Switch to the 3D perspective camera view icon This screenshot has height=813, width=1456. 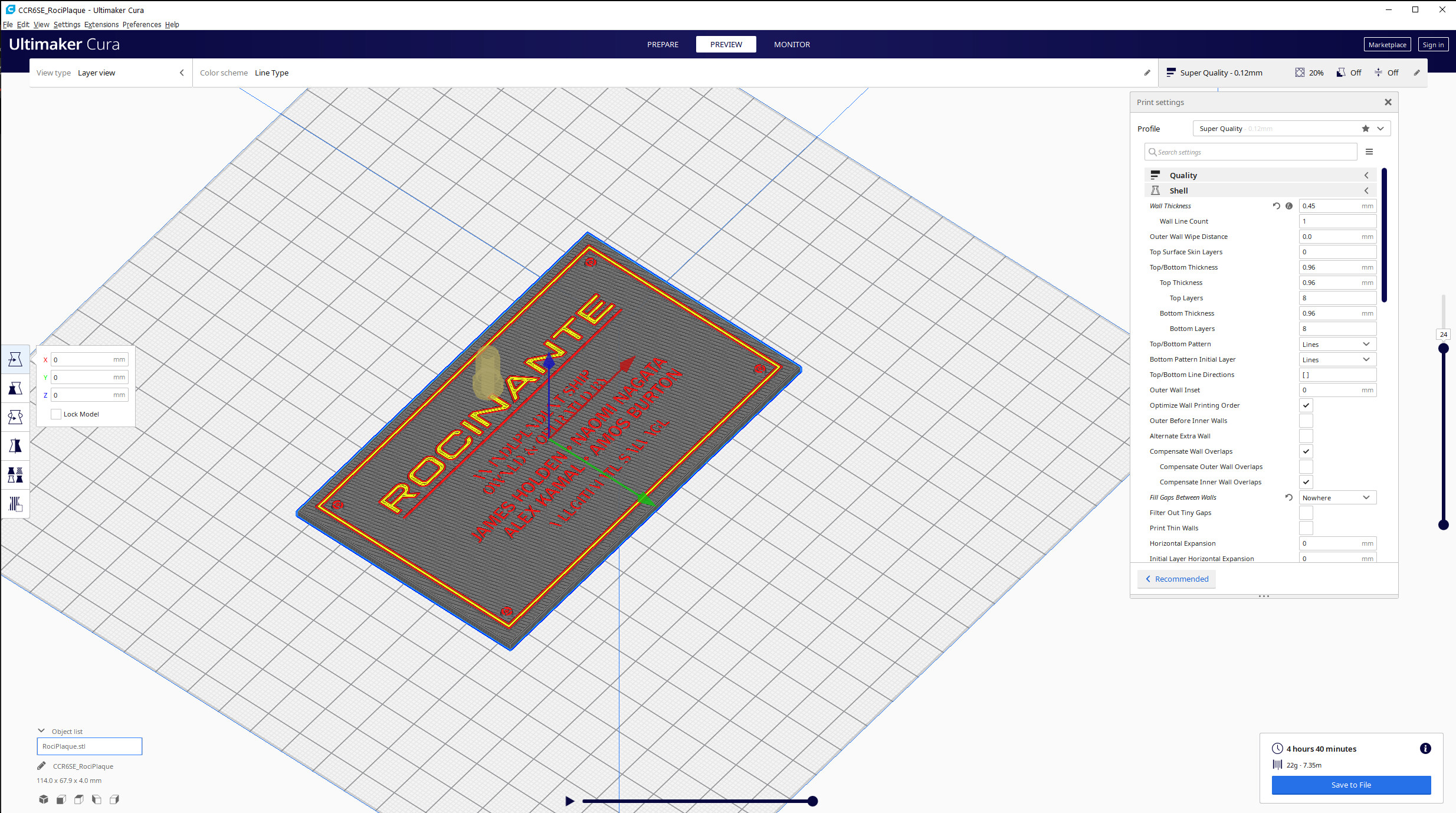click(44, 799)
